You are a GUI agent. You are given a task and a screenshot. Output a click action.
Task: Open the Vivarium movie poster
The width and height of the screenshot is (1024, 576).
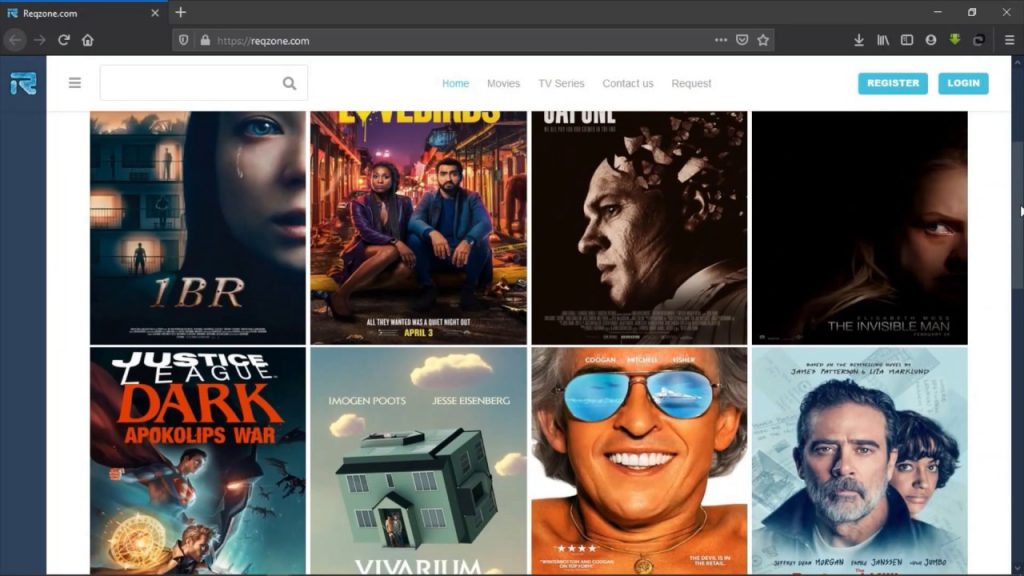tap(418, 460)
